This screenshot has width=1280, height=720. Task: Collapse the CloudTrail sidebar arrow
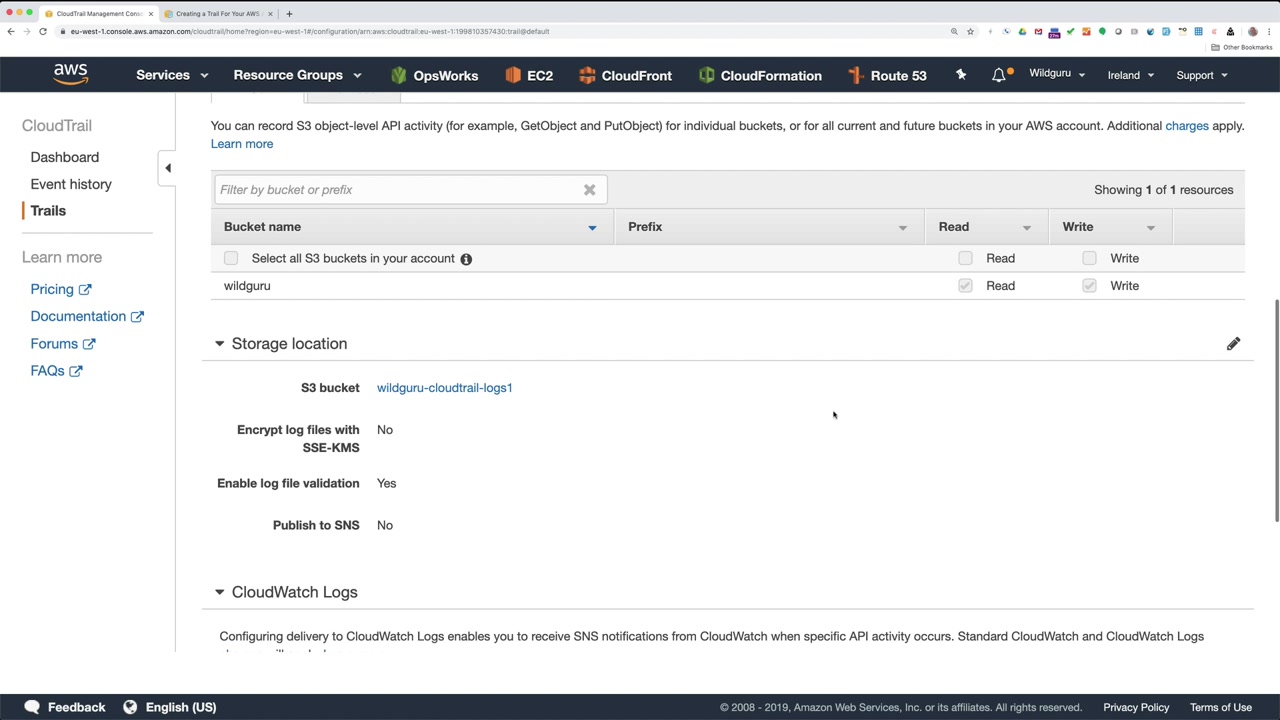pyautogui.click(x=168, y=168)
